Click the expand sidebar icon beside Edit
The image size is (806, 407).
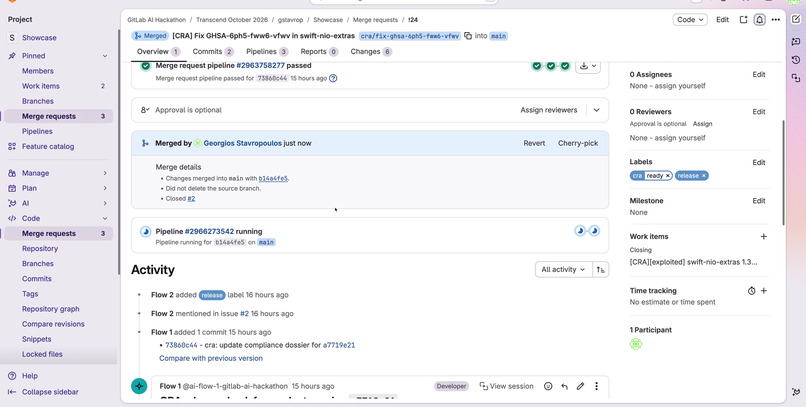[743, 20]
